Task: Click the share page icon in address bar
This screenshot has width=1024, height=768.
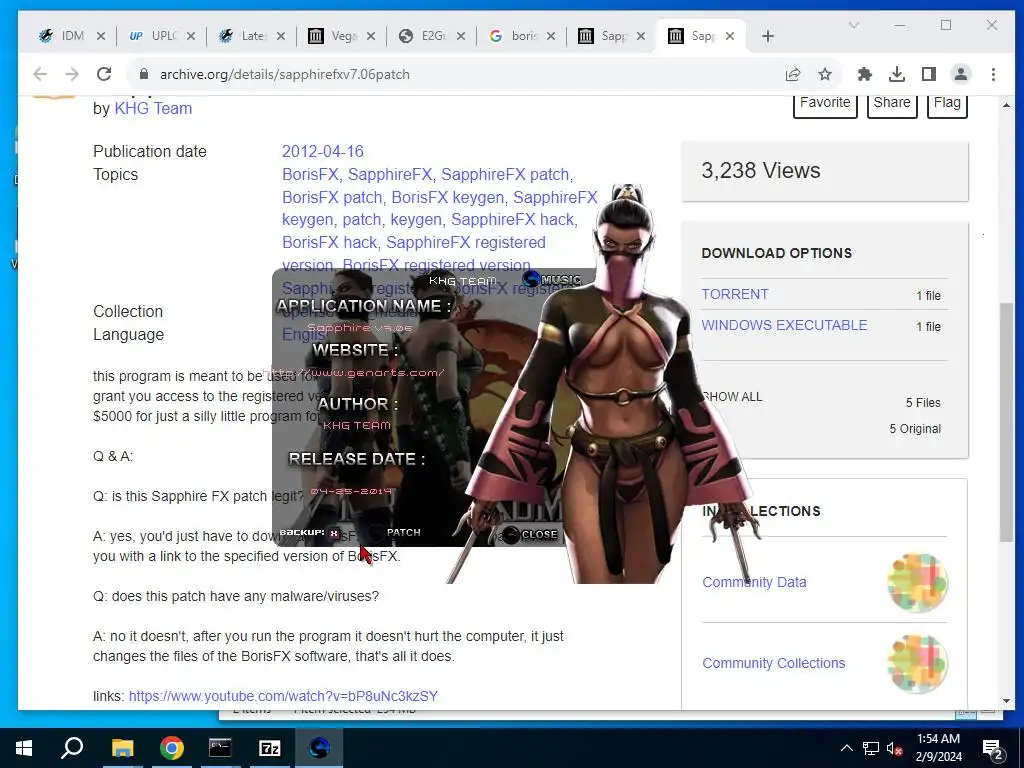Action: coord(793,74)
